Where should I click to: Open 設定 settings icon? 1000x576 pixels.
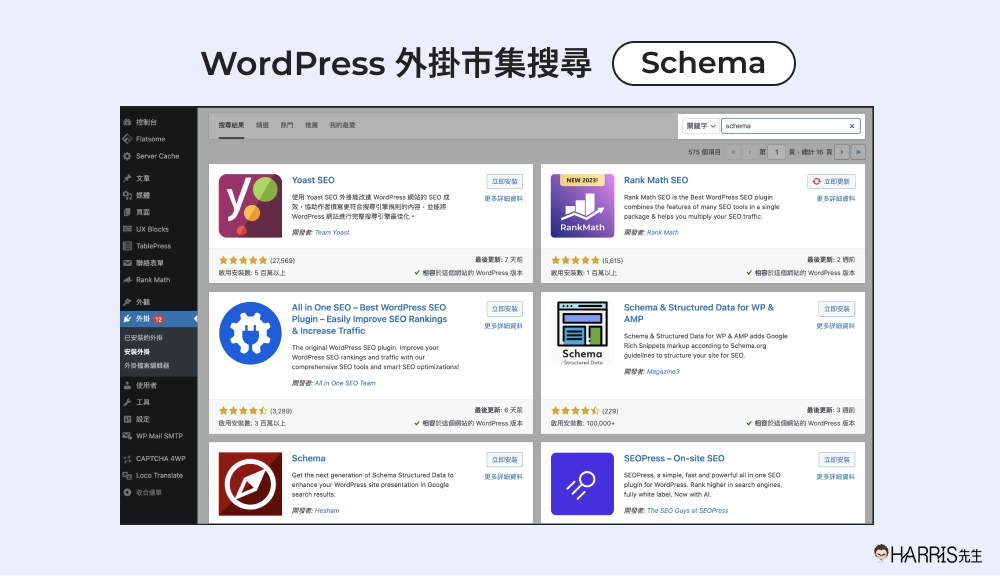[x=128, y=419]
